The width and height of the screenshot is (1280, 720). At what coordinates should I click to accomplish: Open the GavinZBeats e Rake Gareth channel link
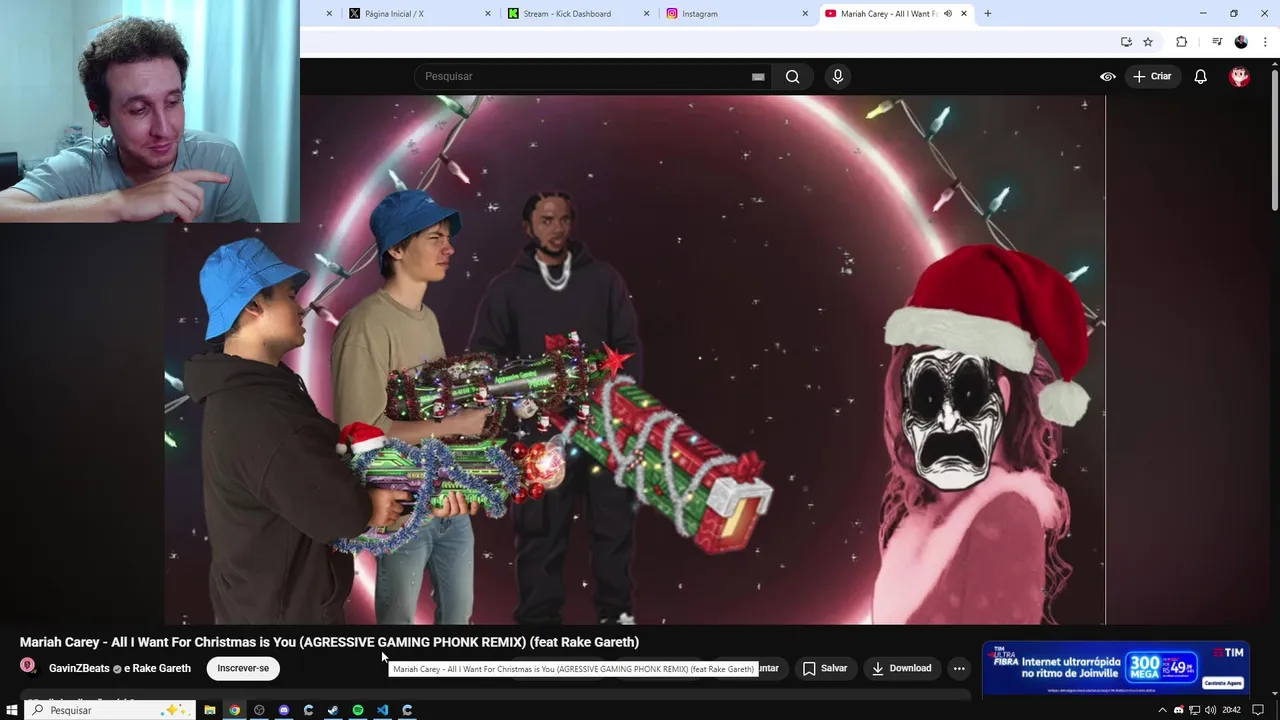click(120, 668)
